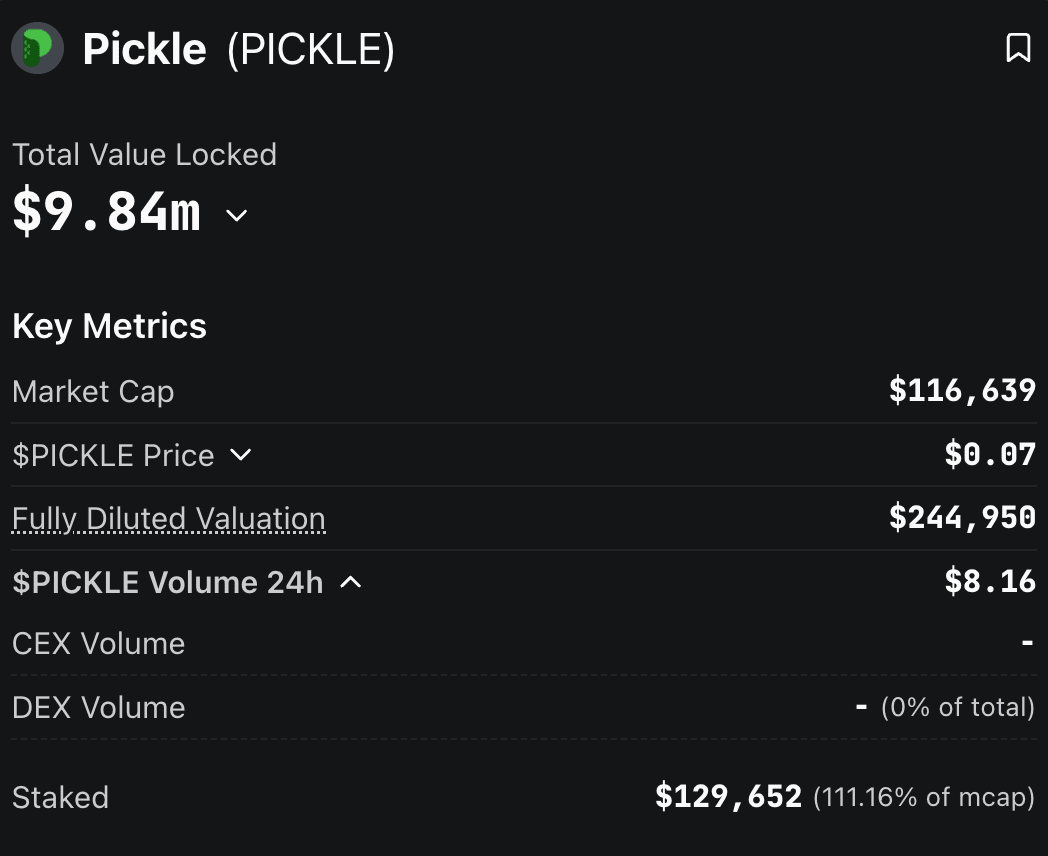Click the Staked row label

point(60,797)
